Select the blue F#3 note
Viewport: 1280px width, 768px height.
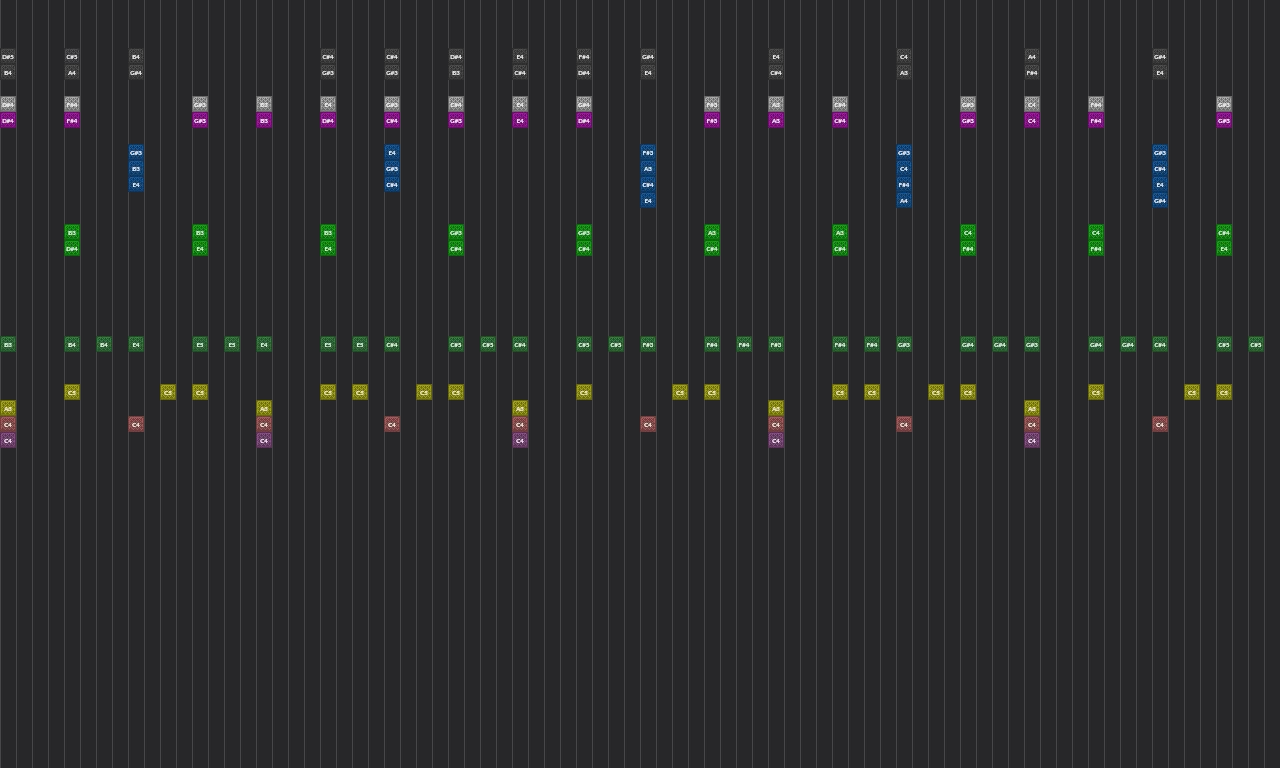[x=648, y=153]
